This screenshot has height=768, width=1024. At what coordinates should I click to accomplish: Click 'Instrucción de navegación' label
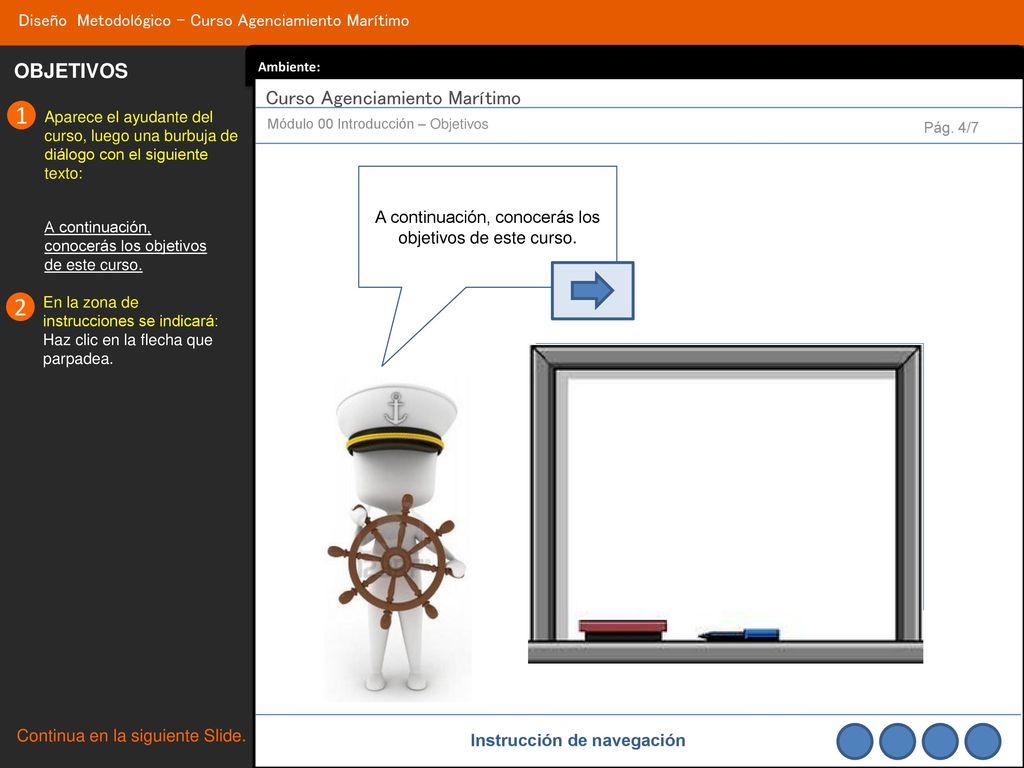tap(578, 740)
